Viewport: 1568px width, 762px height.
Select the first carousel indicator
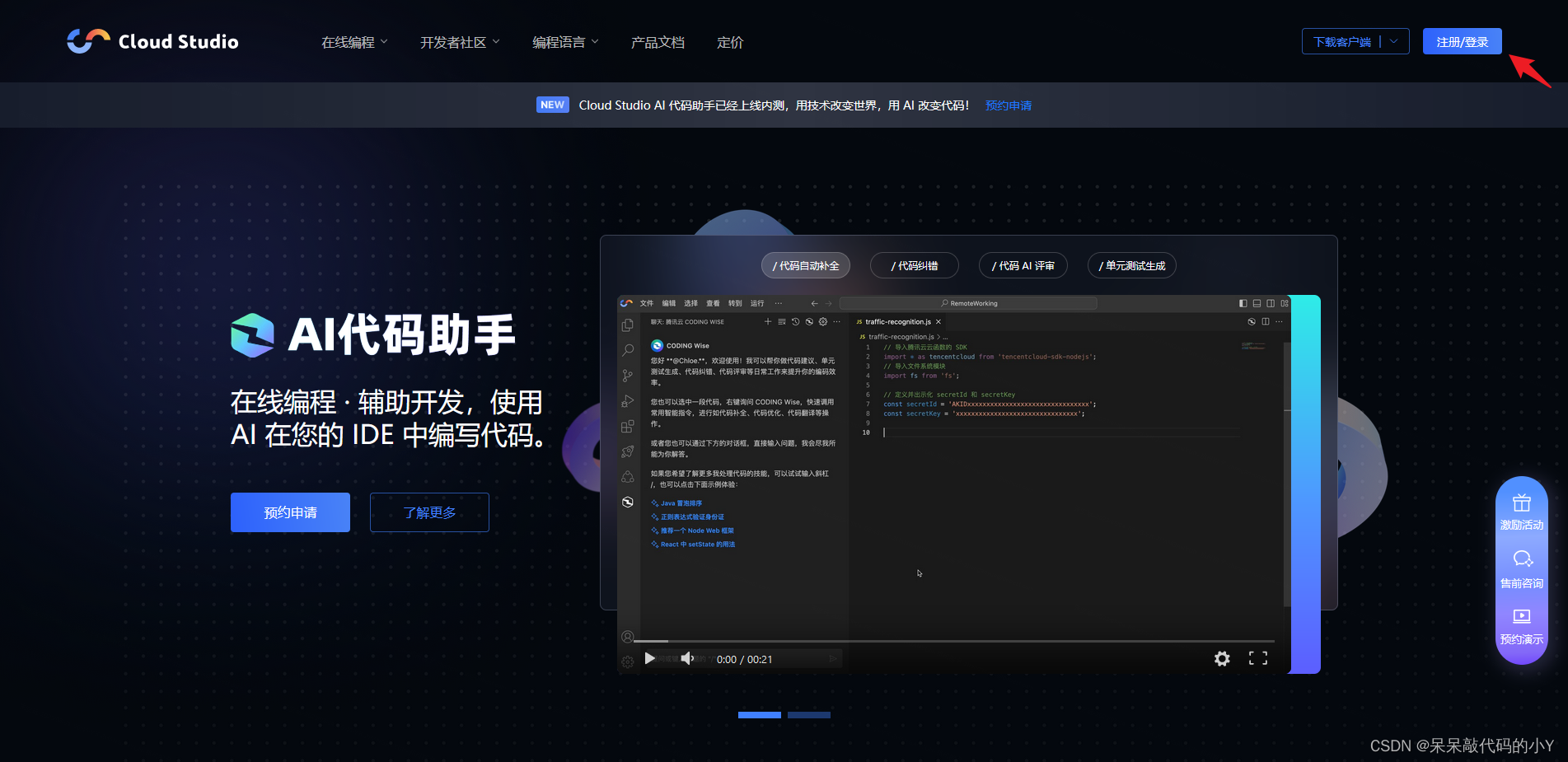click(x=760, y=715)
